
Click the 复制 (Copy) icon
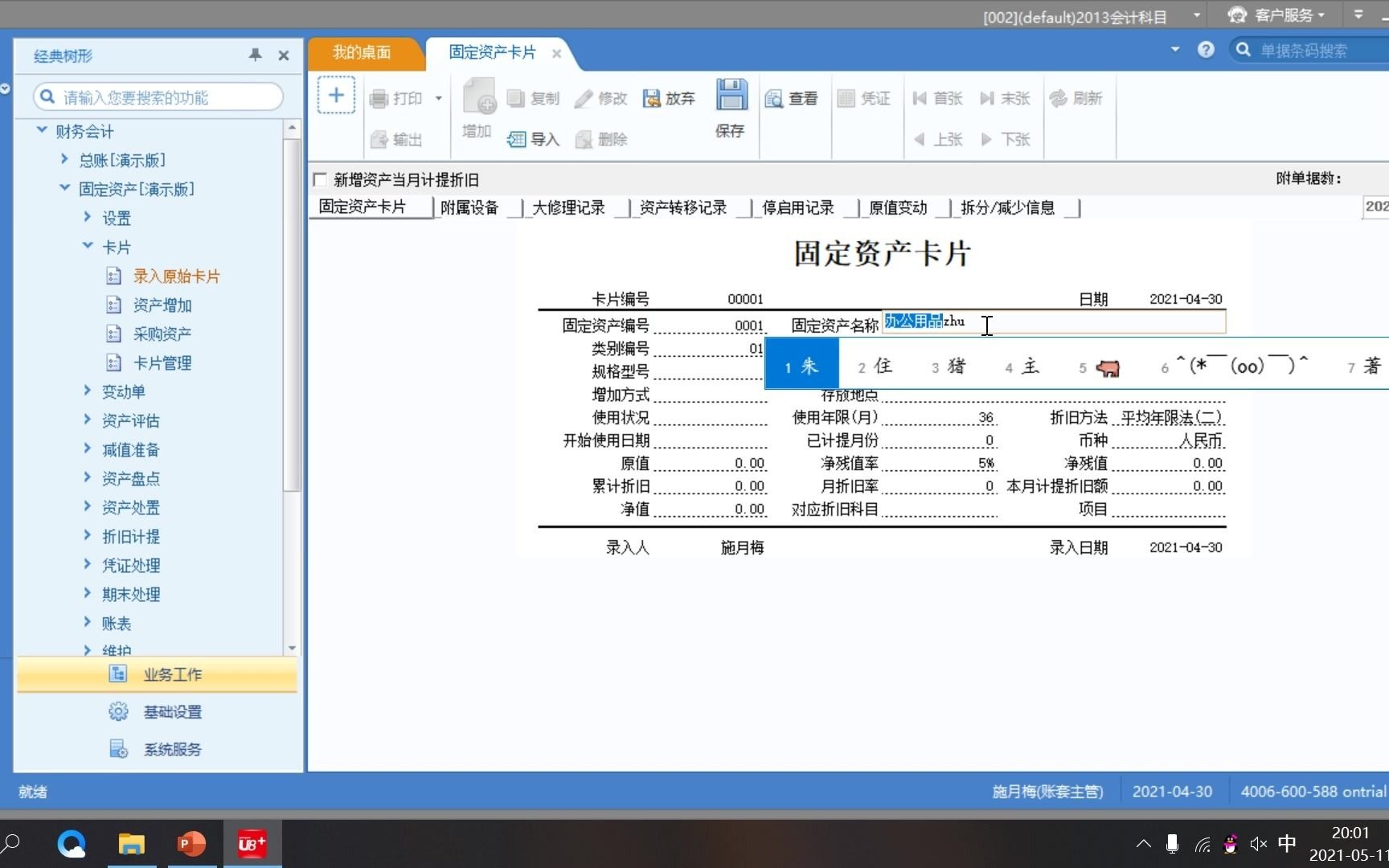pyautogui.click(x=532, y=97)
